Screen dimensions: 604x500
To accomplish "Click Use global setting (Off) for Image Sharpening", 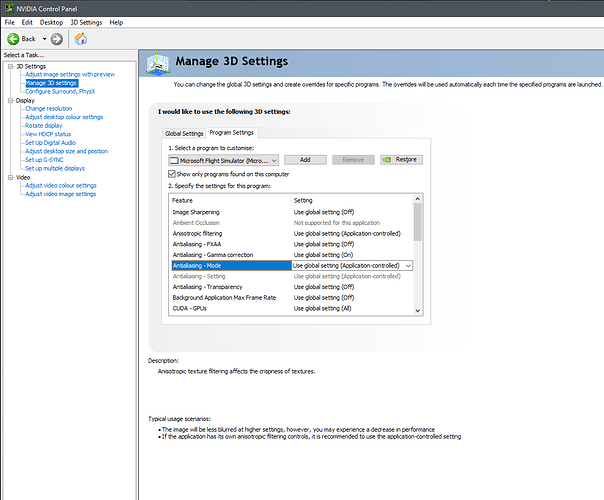I will (x=324, y=212).
